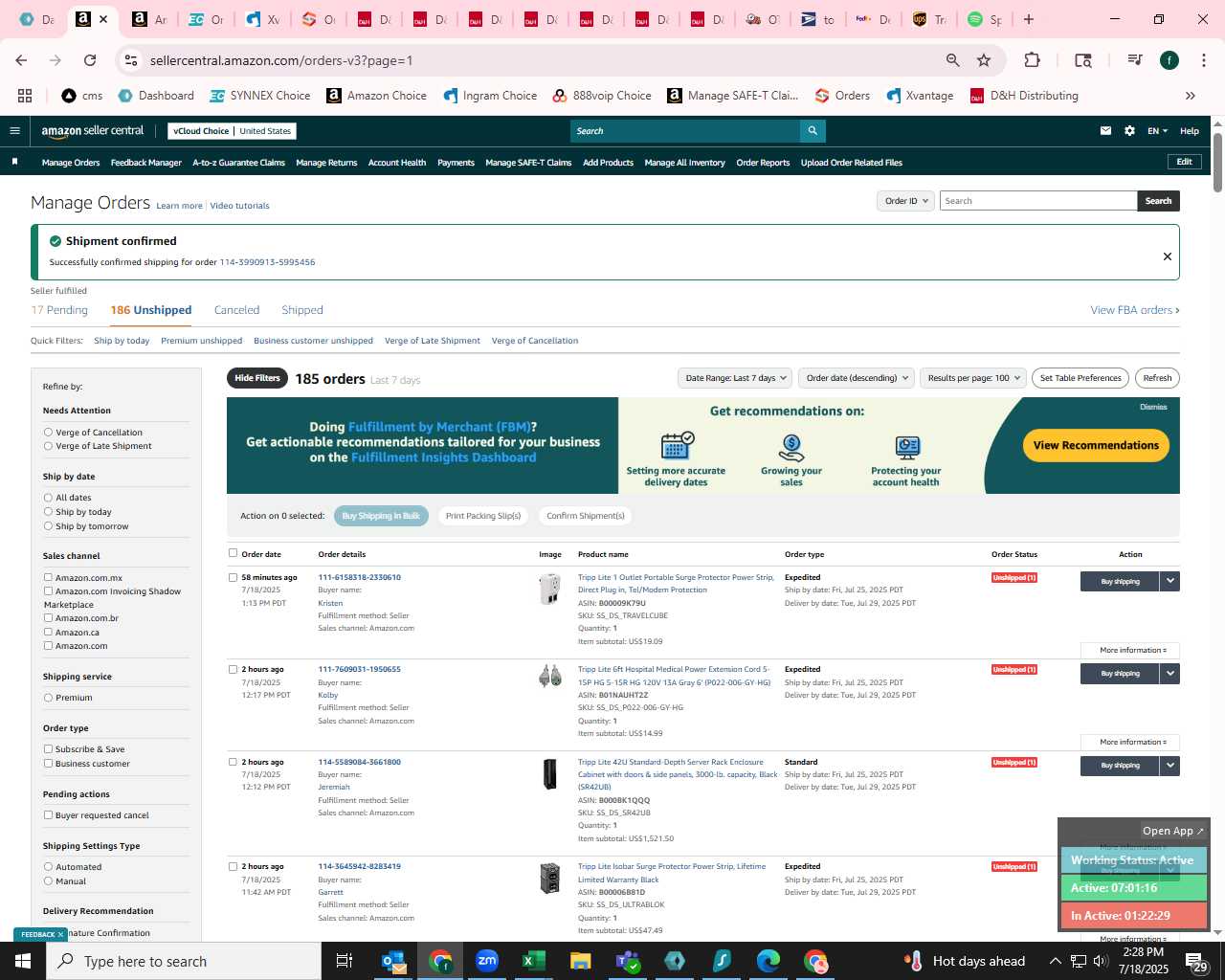The image size is (1225, 980).
Task: Open Excel from the taskbar
Action: point(533,961)
